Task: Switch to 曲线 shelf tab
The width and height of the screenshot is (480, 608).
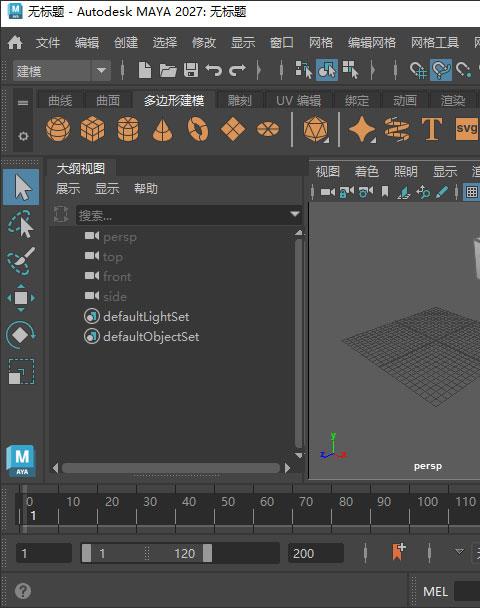Action: tap(60, 101)
